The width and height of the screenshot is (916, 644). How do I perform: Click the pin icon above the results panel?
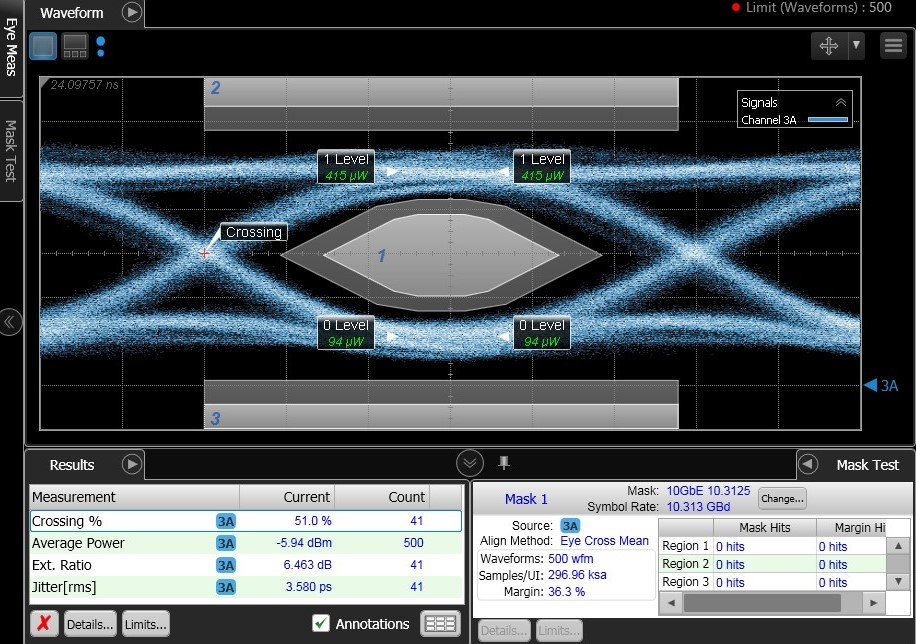(503, 462)
